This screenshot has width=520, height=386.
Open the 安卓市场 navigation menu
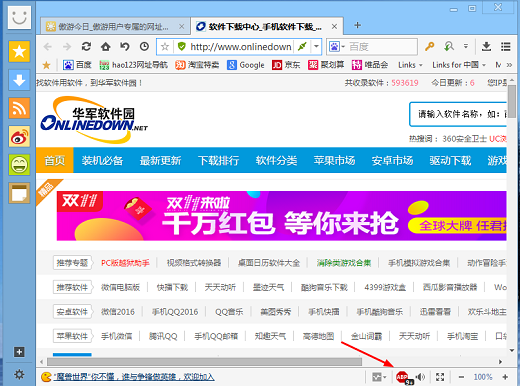pyautogui.click(x=392, y=161)
